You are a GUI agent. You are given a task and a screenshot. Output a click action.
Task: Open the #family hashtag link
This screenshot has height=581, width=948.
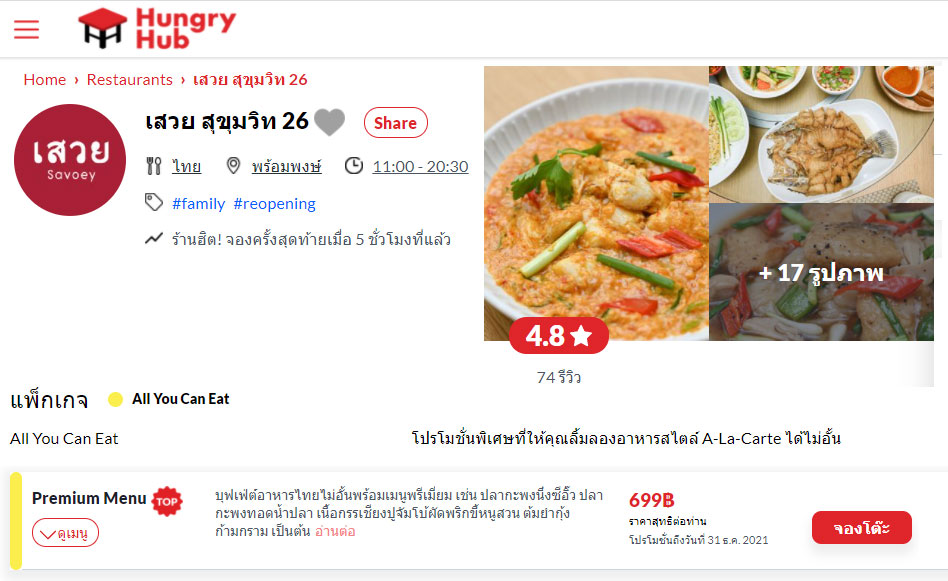tap(198, 204)
